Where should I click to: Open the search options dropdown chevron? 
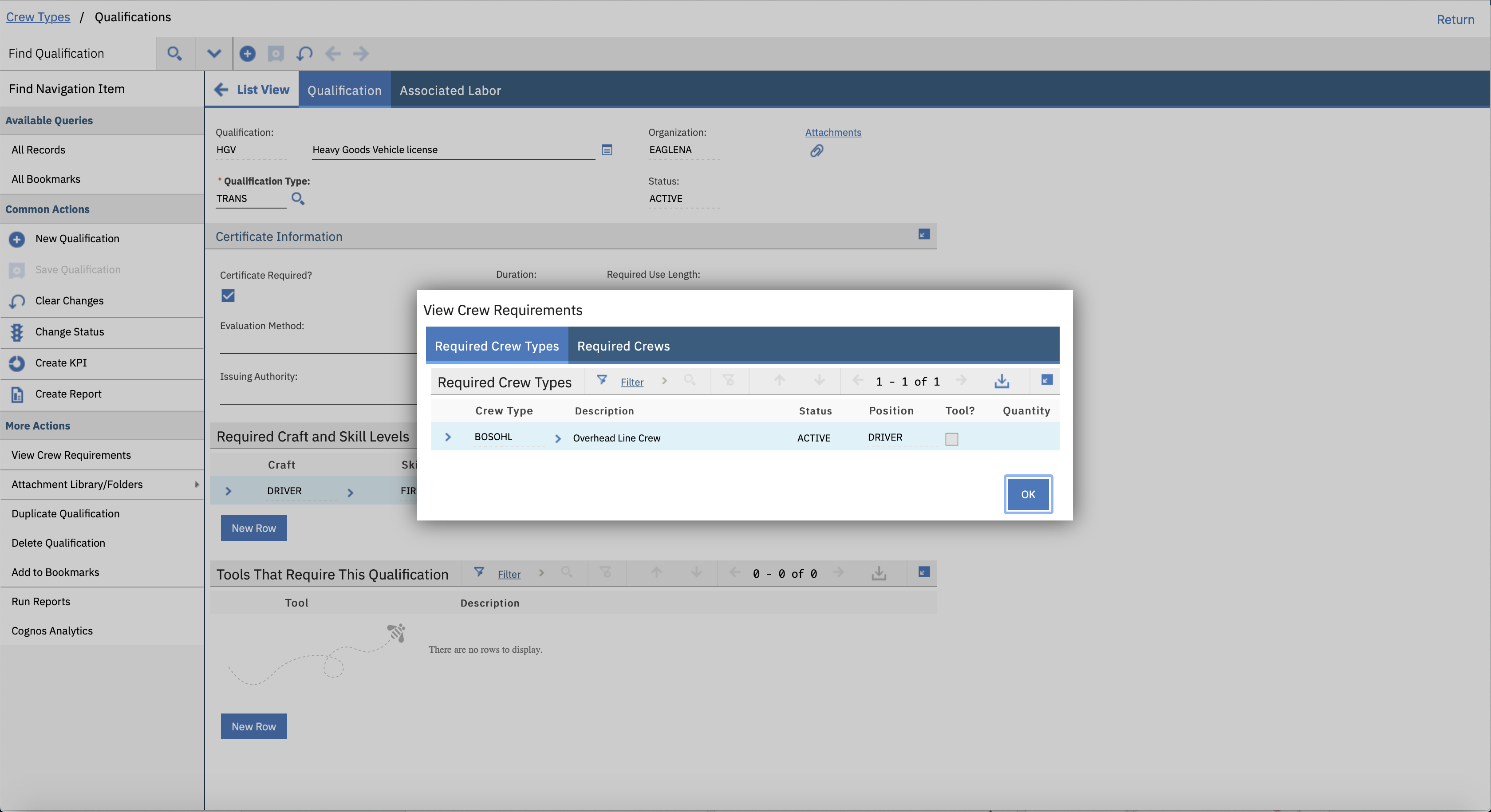[x=213, y=54]
